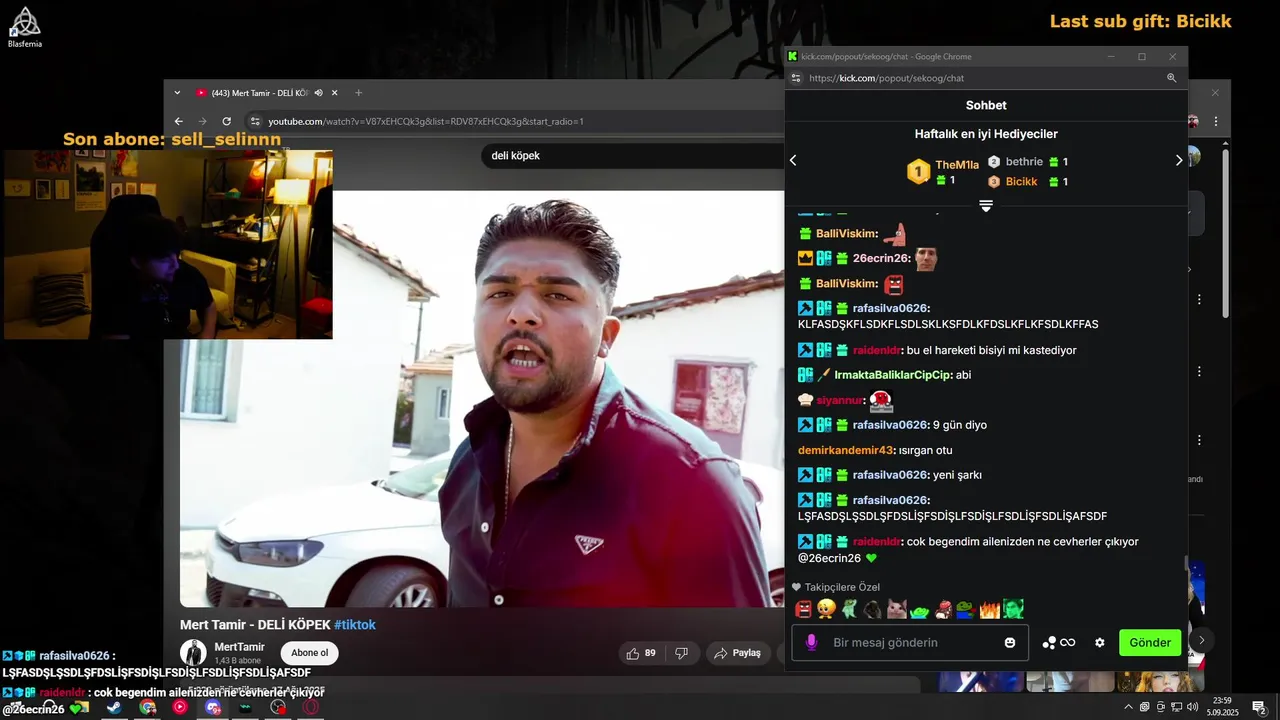Open notification center with 2 notifications
1280x720 pixels.
(1259, 708)
